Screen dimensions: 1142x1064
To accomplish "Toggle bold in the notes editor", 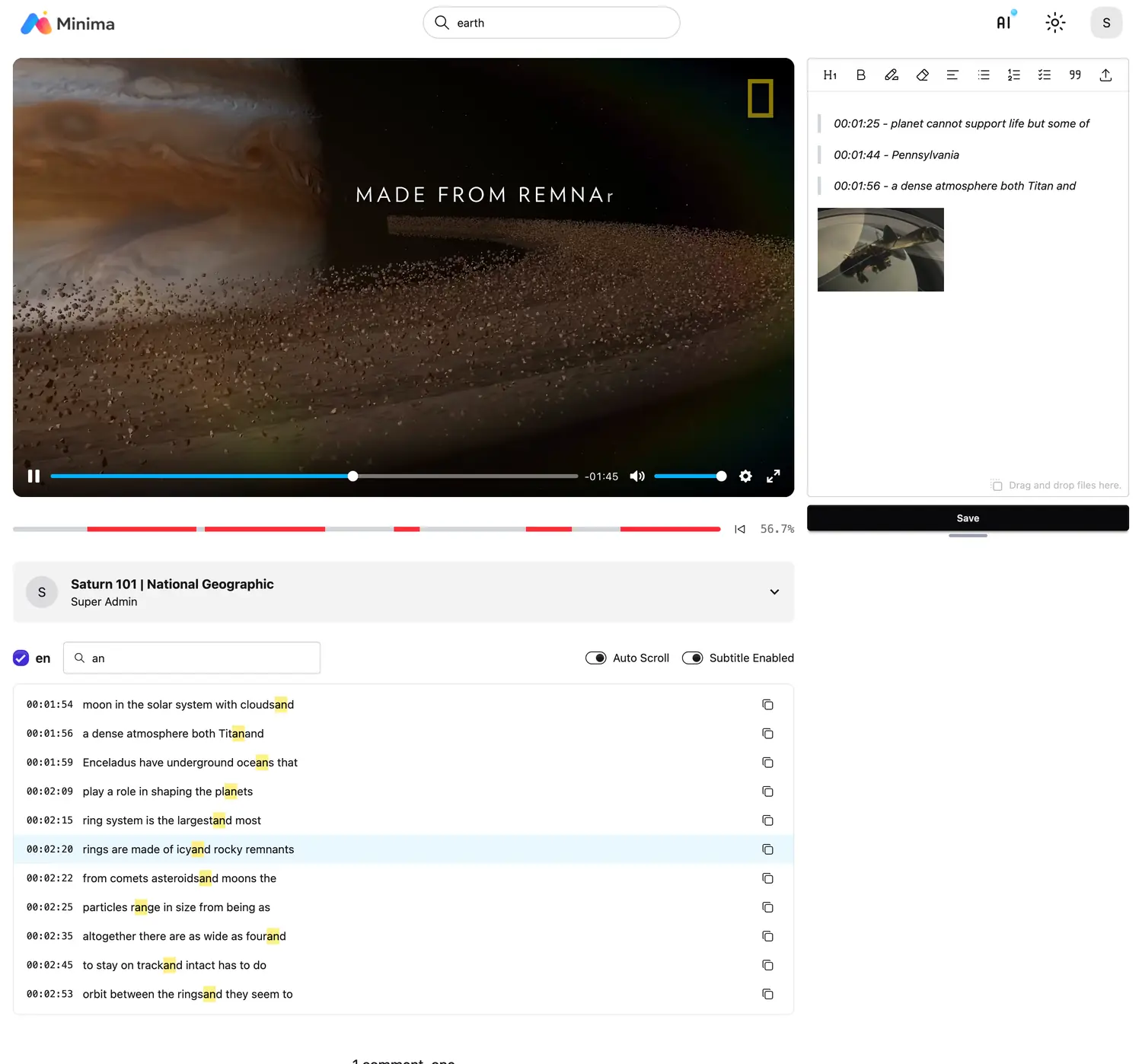I will pos(860,75).
